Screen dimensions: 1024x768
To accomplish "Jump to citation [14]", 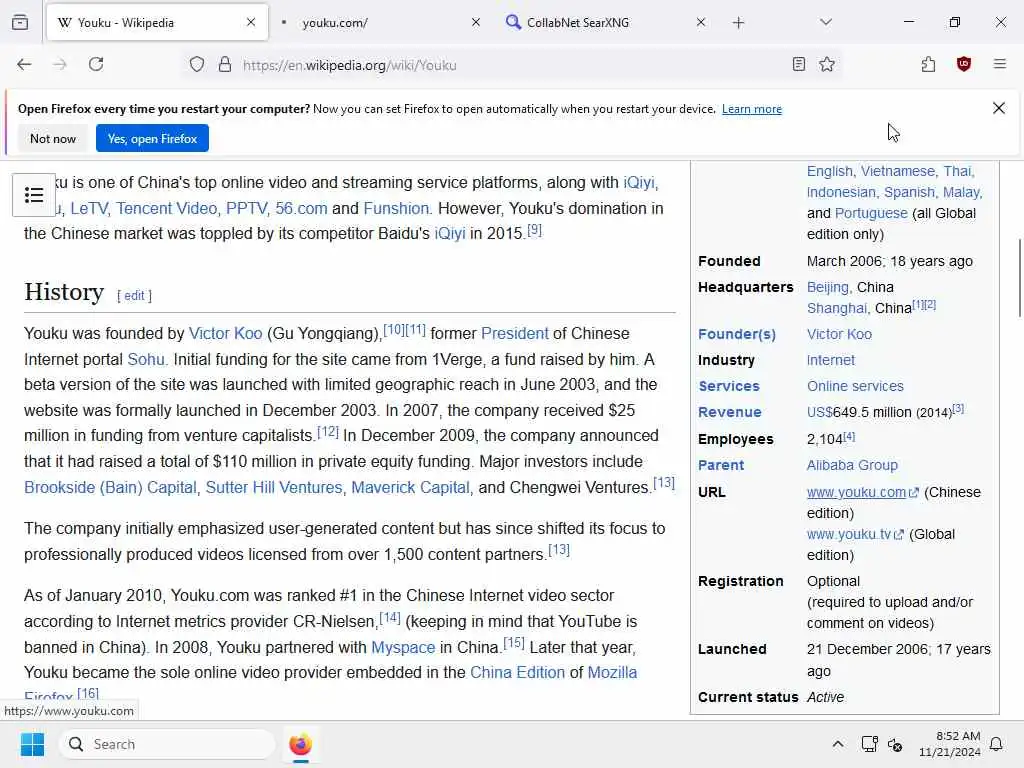I will tap(390, 617).
